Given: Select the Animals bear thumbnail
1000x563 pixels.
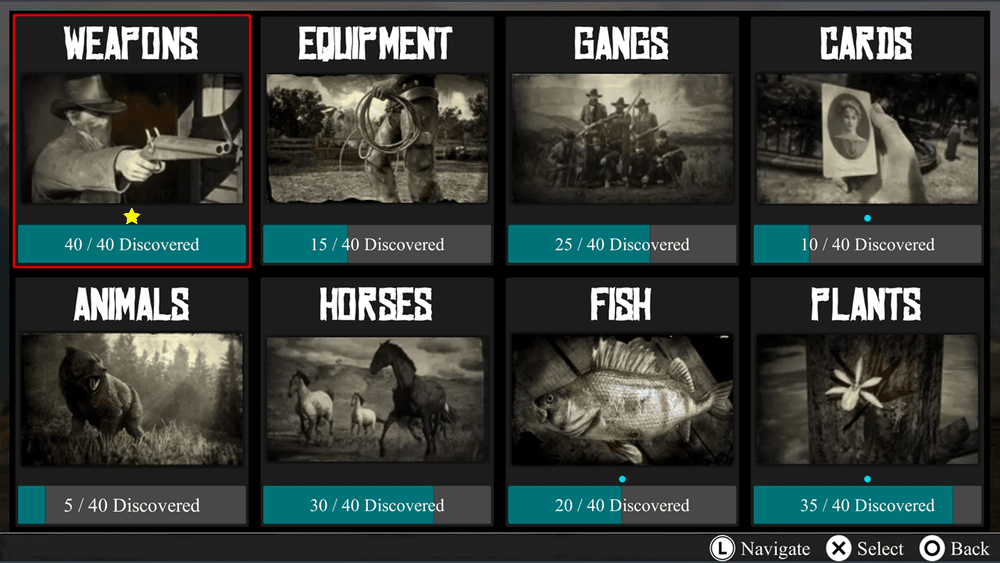Looking at the screenshot, I should 132,399.
